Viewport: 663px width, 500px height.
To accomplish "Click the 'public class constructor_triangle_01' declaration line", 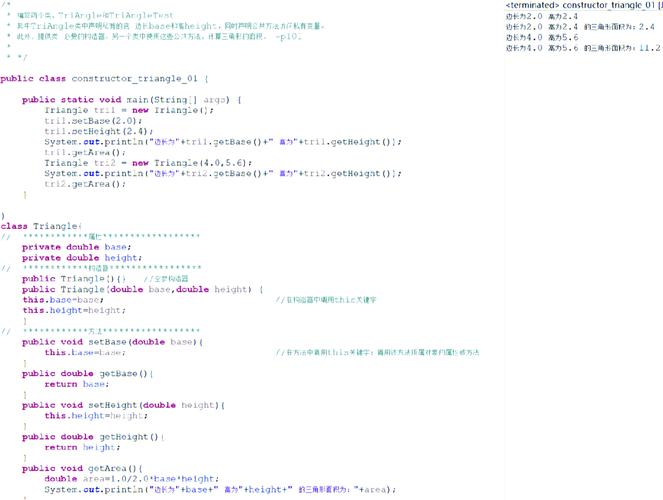I will [x=104, y=79].
